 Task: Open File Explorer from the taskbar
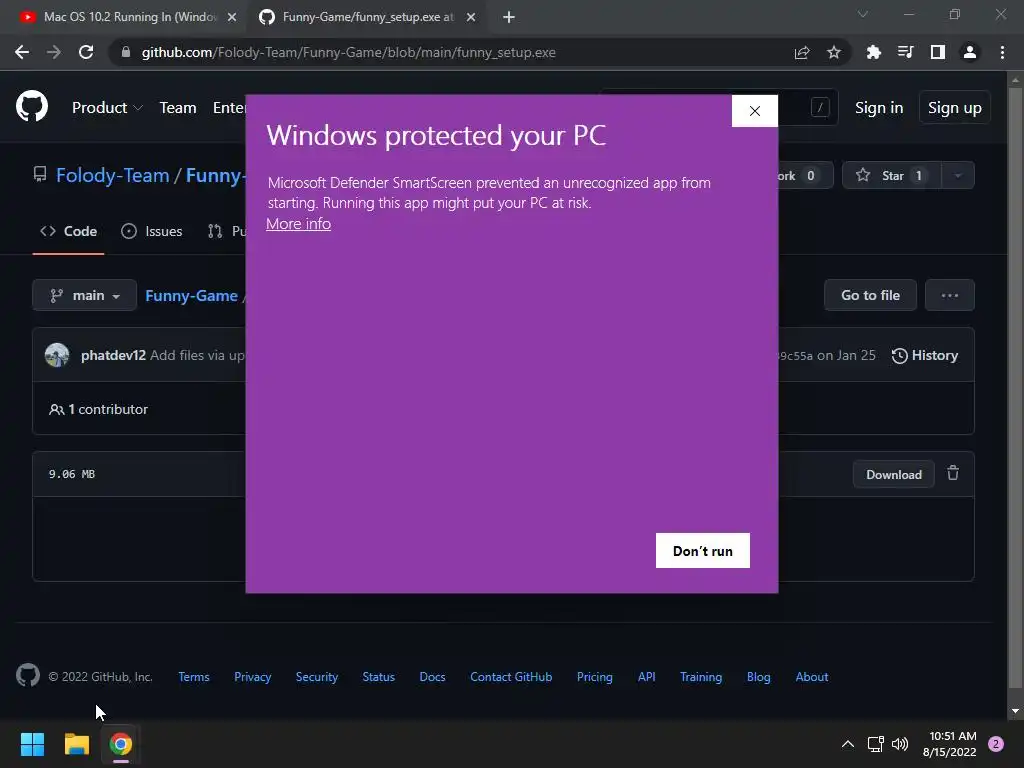click(76, 744)
